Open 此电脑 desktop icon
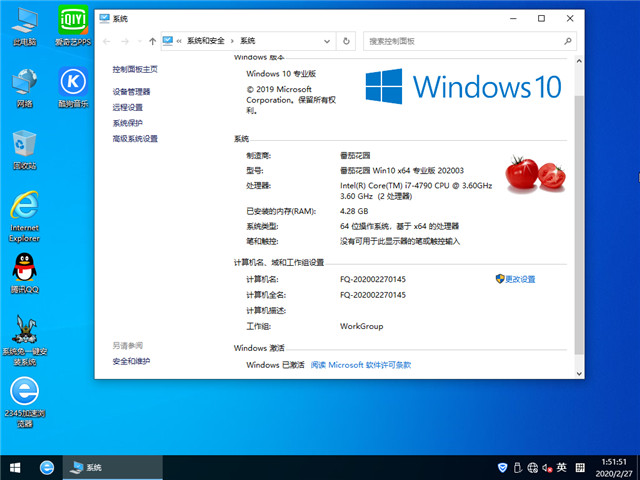 24,27
